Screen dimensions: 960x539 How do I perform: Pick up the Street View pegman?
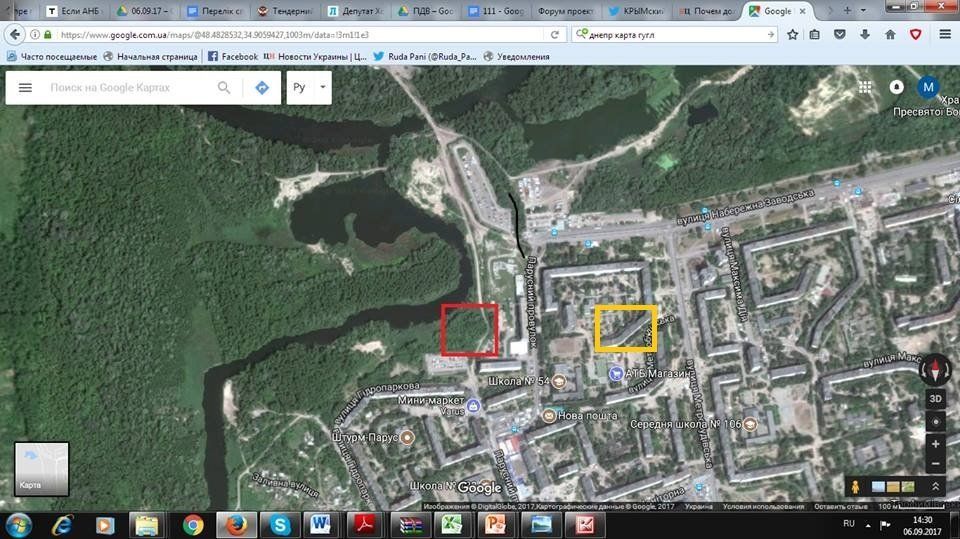coord(855,486)
